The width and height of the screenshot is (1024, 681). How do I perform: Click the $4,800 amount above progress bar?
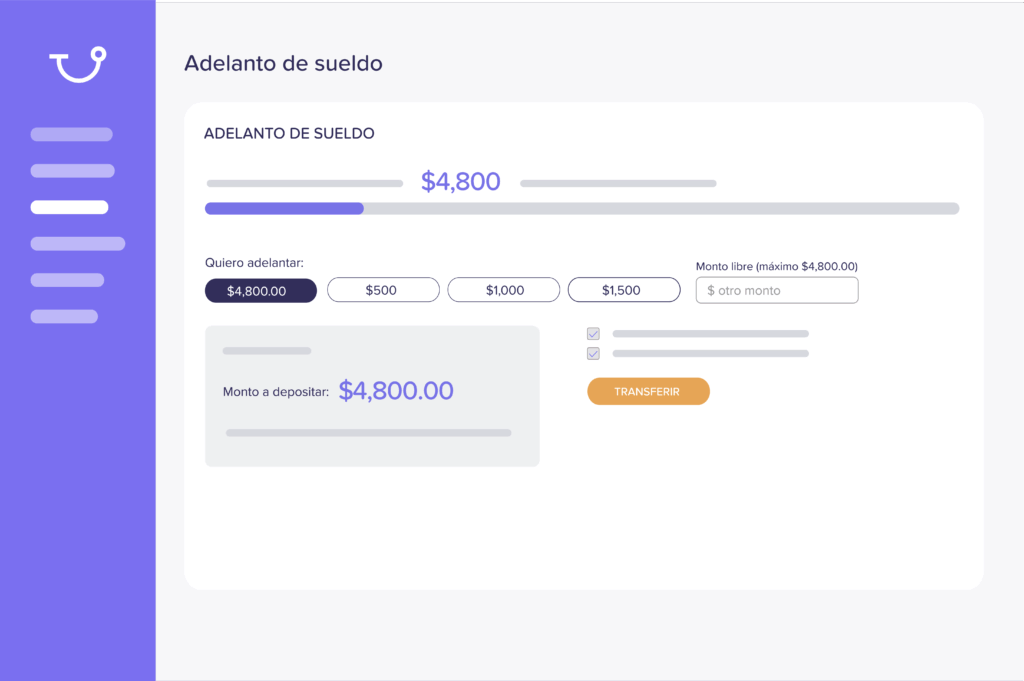(x=460, y=182)
